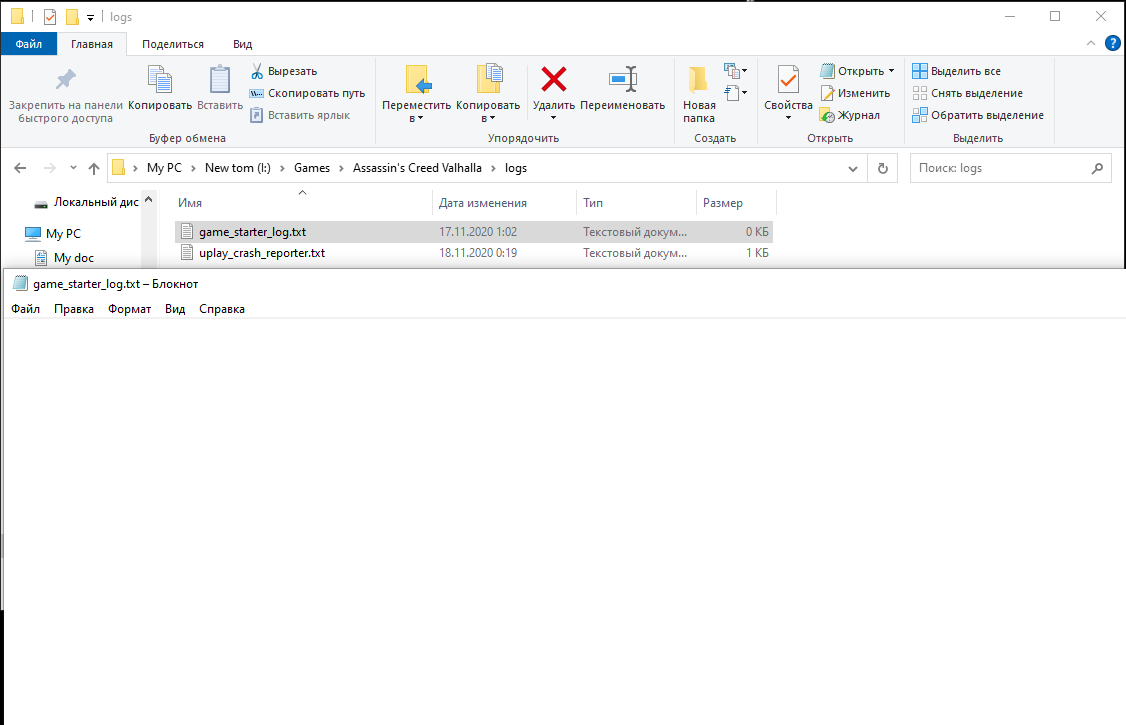Delete the file with red X Удалить
Viewport: 1126px width, 725px height.
554,93
